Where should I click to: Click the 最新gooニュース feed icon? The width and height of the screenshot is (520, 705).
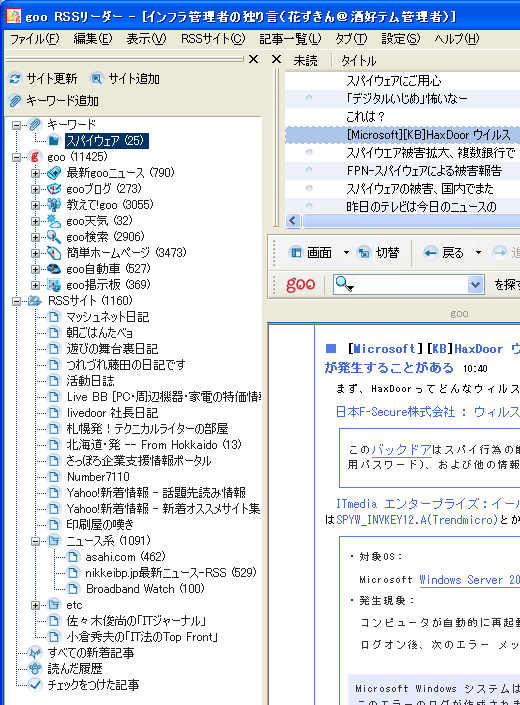(54, 173)
